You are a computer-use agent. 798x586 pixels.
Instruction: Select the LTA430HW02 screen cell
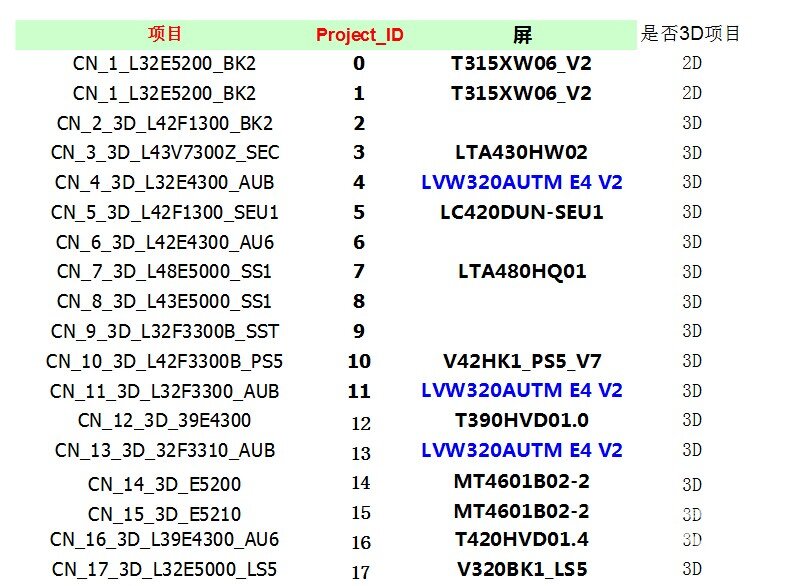click(522, 152)
